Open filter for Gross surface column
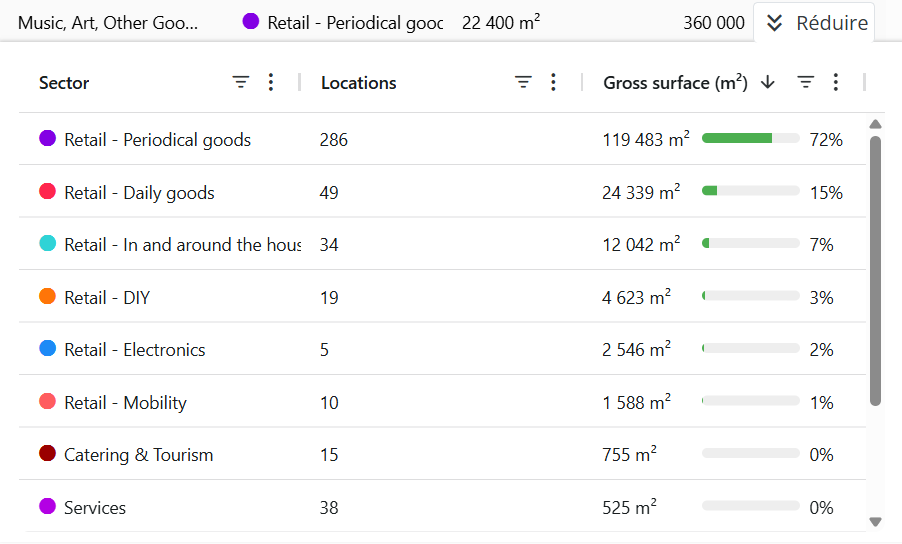This screenshot has width=902, height=544. click(x=806, y=83)
